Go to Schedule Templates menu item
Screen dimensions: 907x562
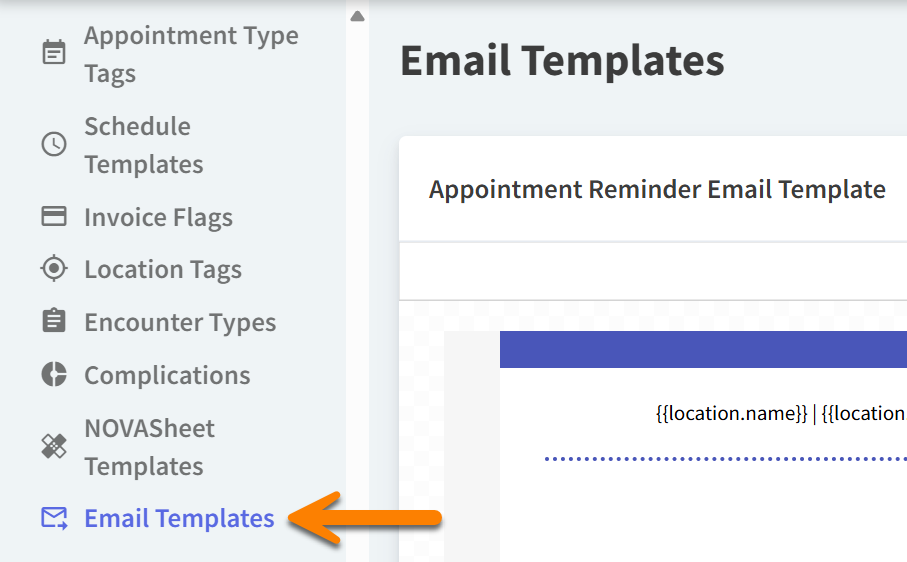(143, 145)
